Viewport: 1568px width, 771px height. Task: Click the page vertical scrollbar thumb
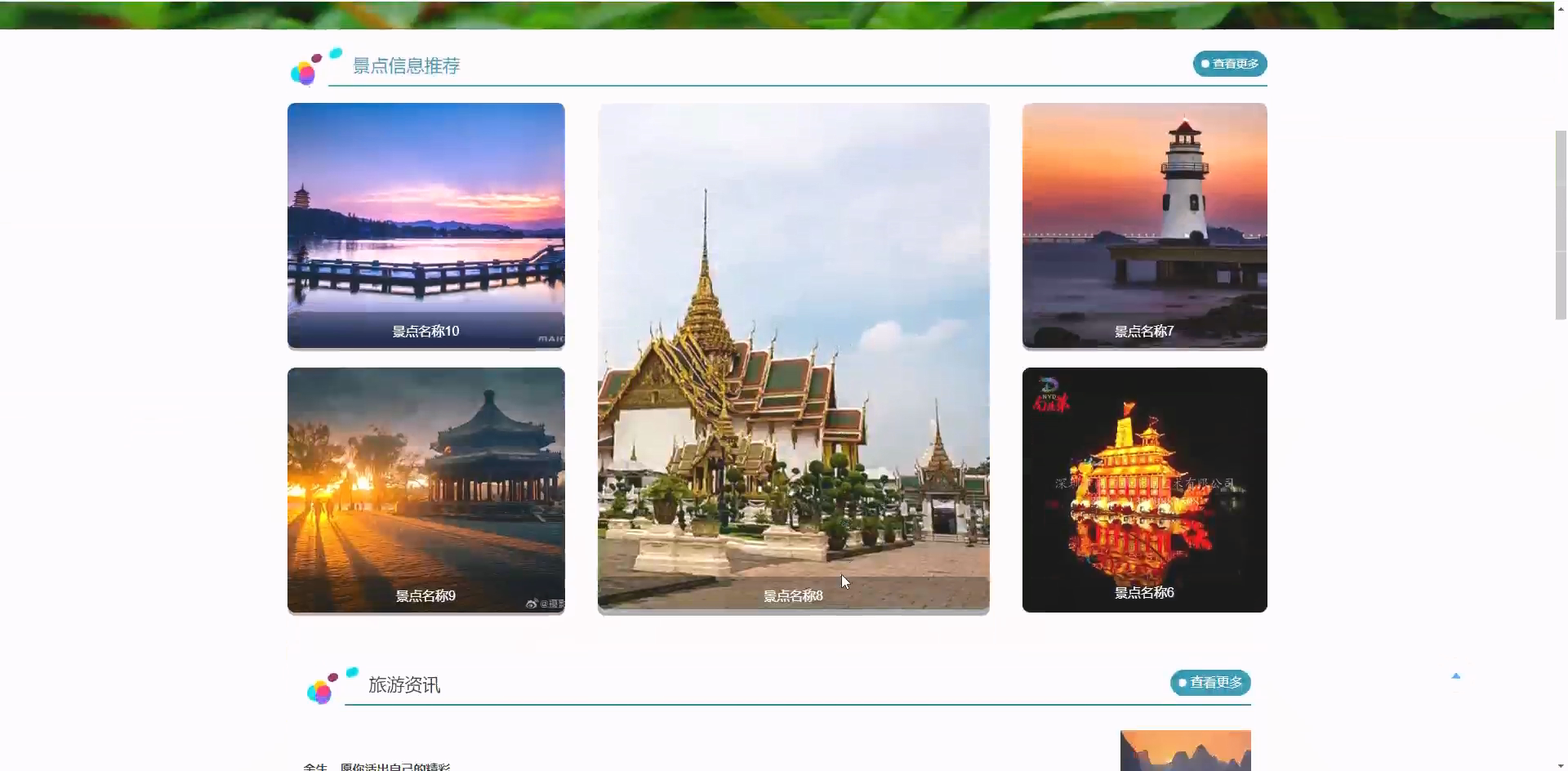pos(1561,225)
